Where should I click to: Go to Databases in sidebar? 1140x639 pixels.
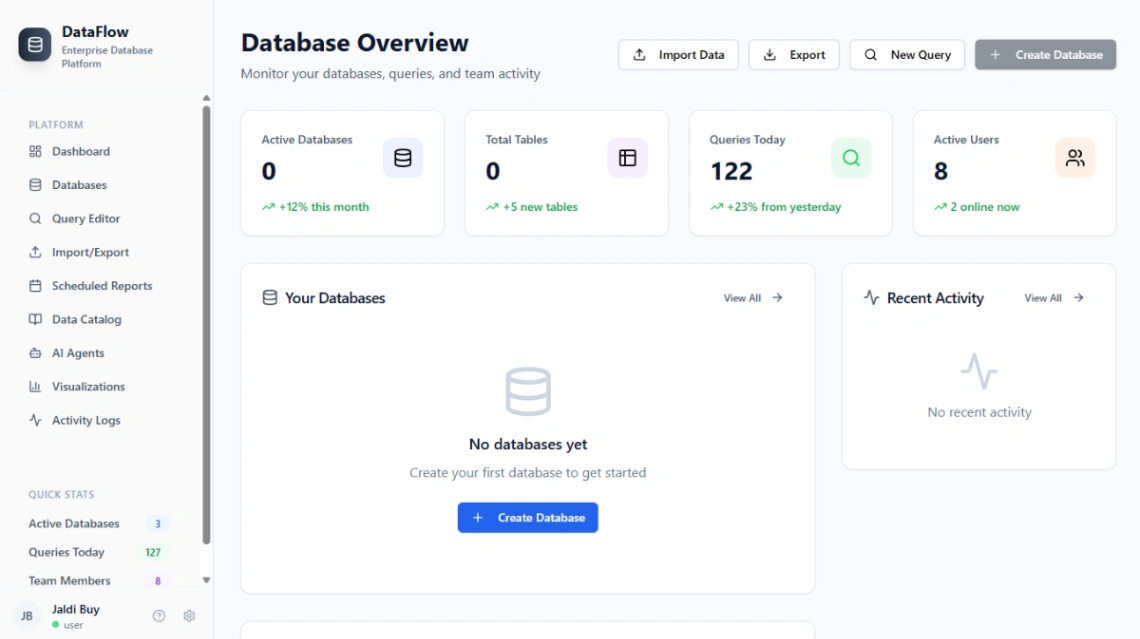[79, 185]
